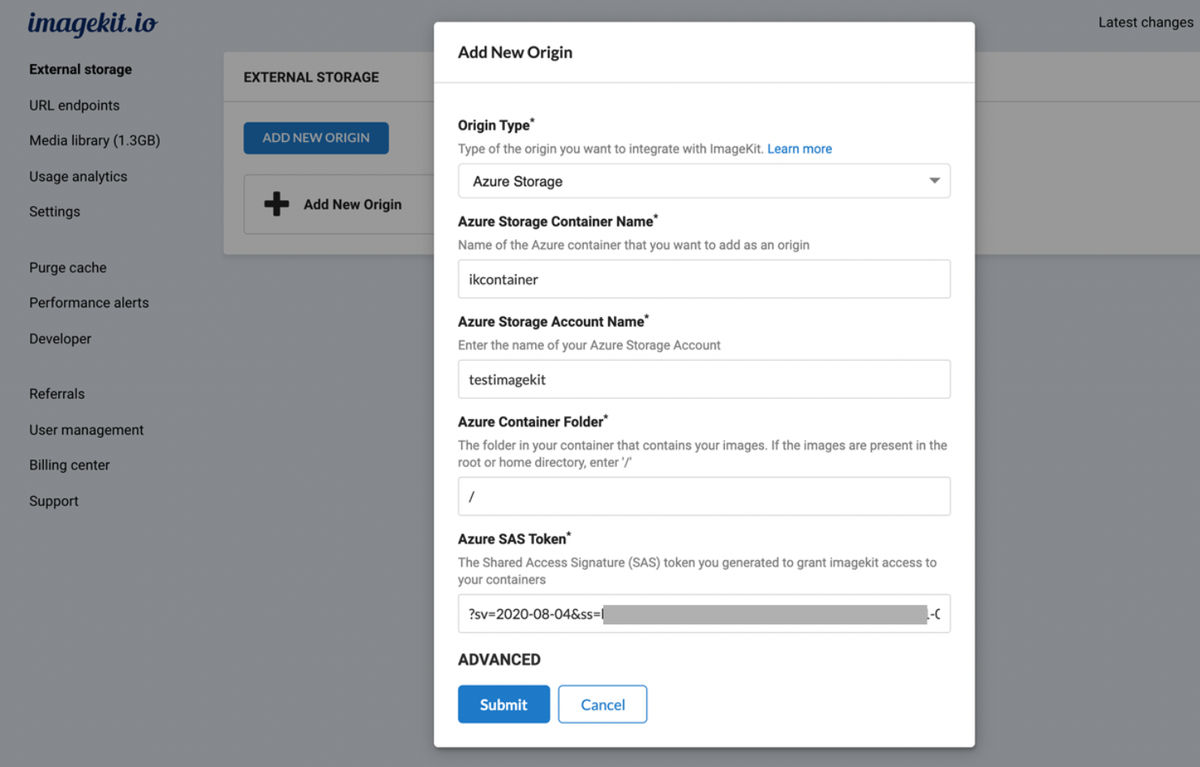Expand the ADVANCED section
Image resolution: width=1200 pixels, height=767 pixels.
(x=499, y=659)
